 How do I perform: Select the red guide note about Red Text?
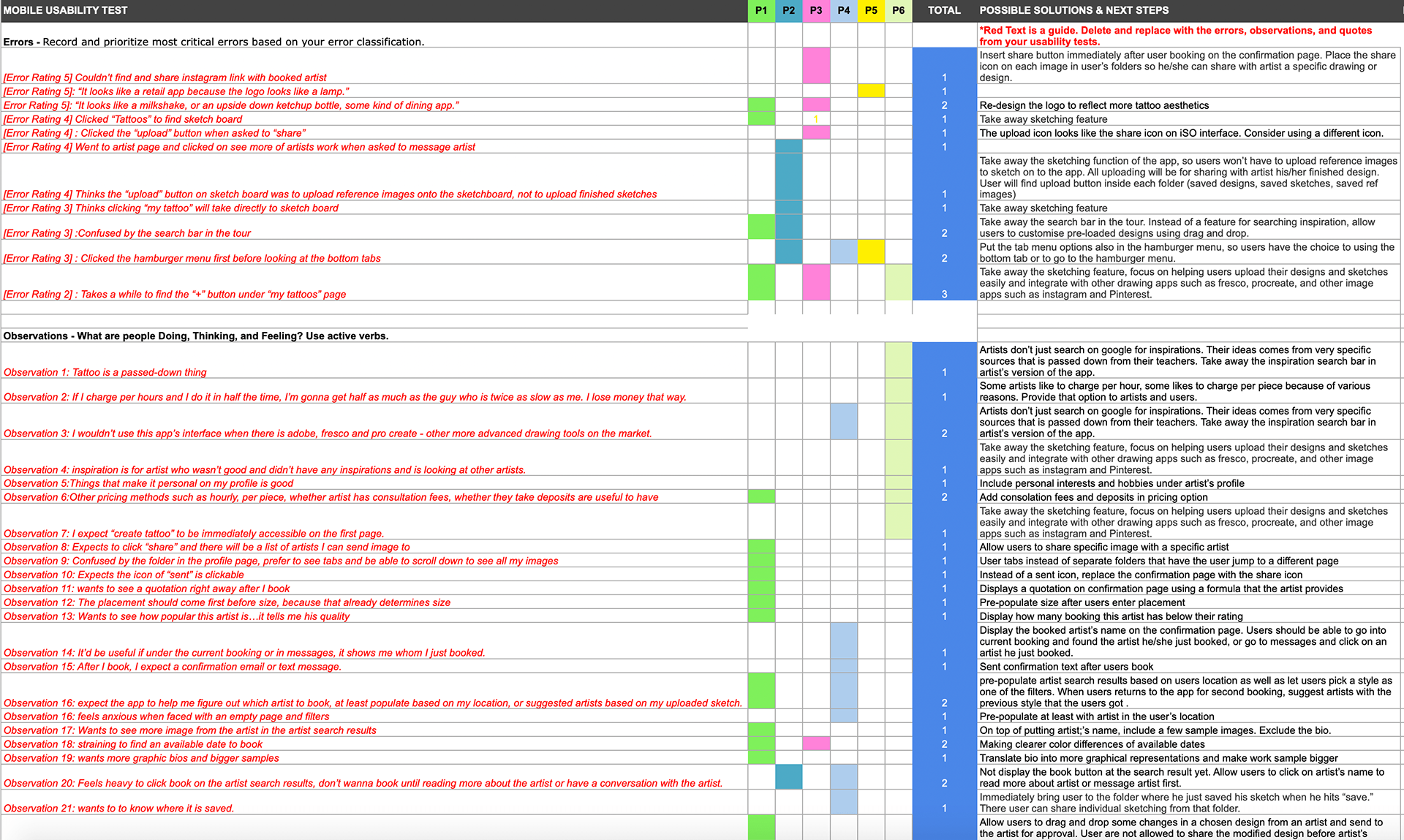tap(1190, 36)
